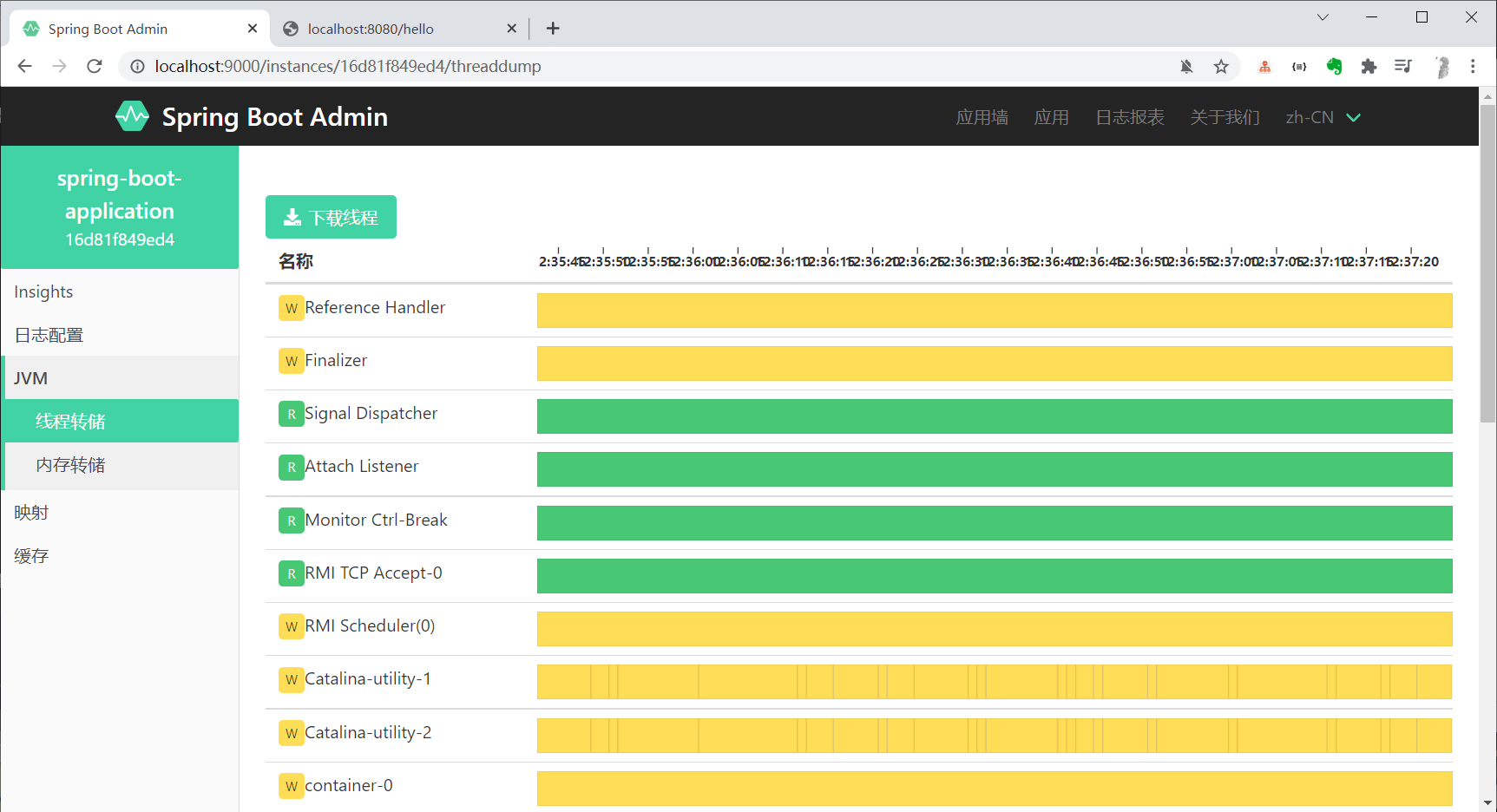
Task: Click the Signal Dispatcher green timeline bar
Action: tap(995, 416)
